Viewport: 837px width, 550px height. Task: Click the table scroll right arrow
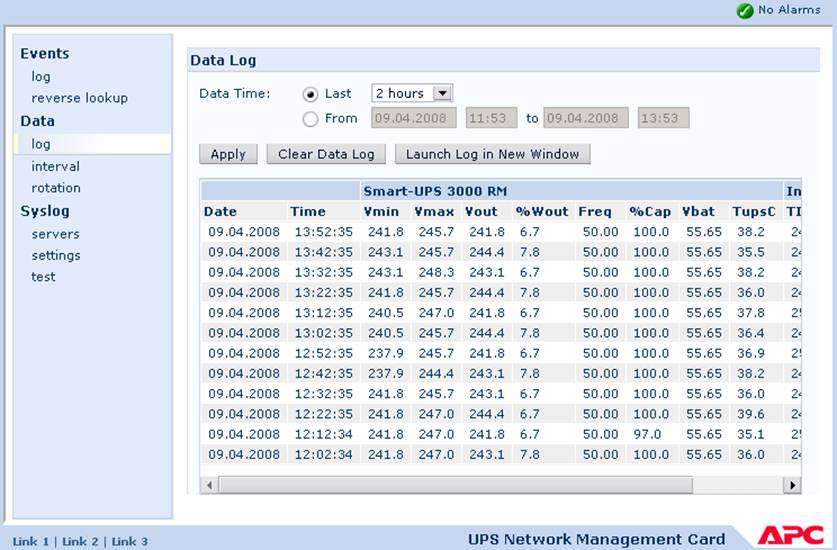point(792,485)
